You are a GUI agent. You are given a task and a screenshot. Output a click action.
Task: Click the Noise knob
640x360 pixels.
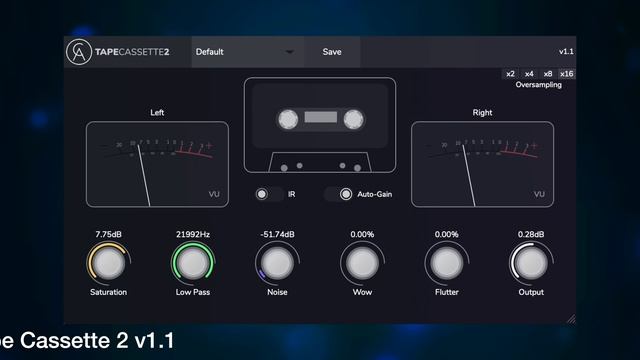[x=277, y=263]
